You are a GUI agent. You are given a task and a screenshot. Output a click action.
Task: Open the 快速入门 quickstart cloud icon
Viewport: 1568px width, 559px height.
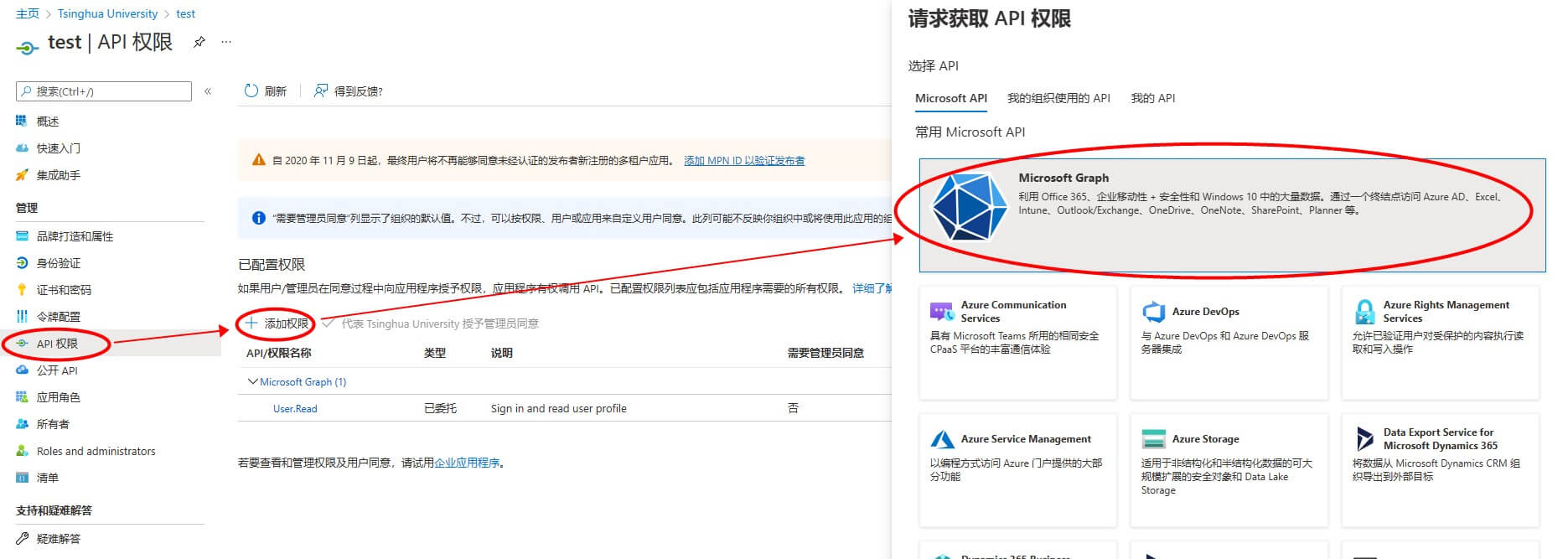(22, 148)
